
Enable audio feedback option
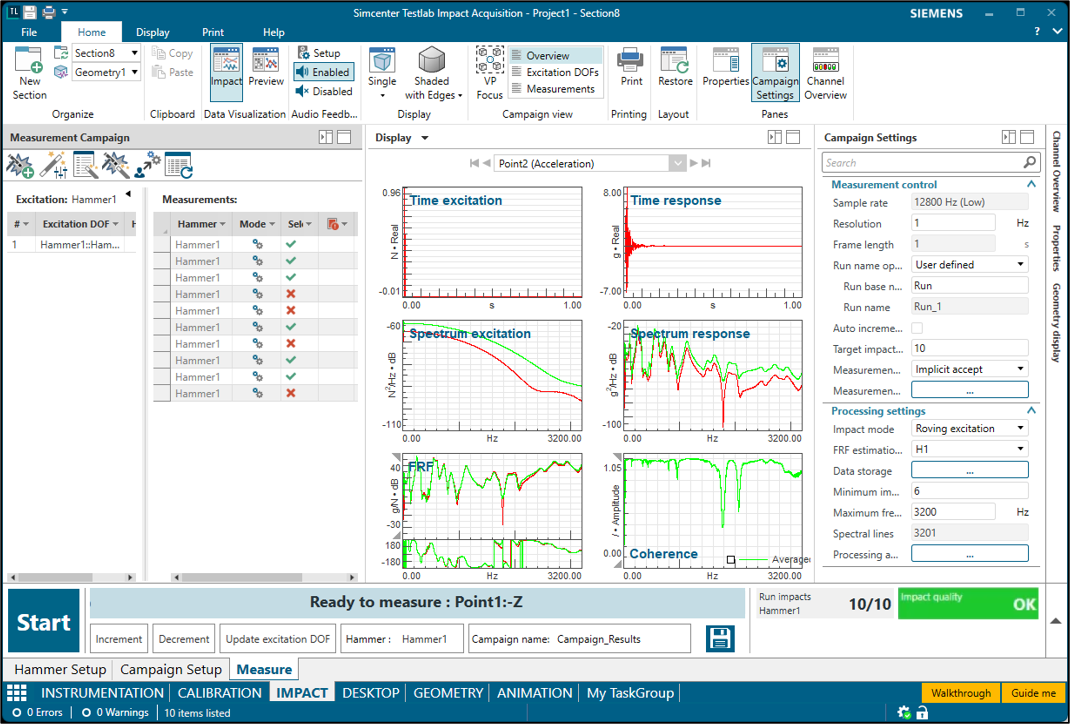(322, 72)
